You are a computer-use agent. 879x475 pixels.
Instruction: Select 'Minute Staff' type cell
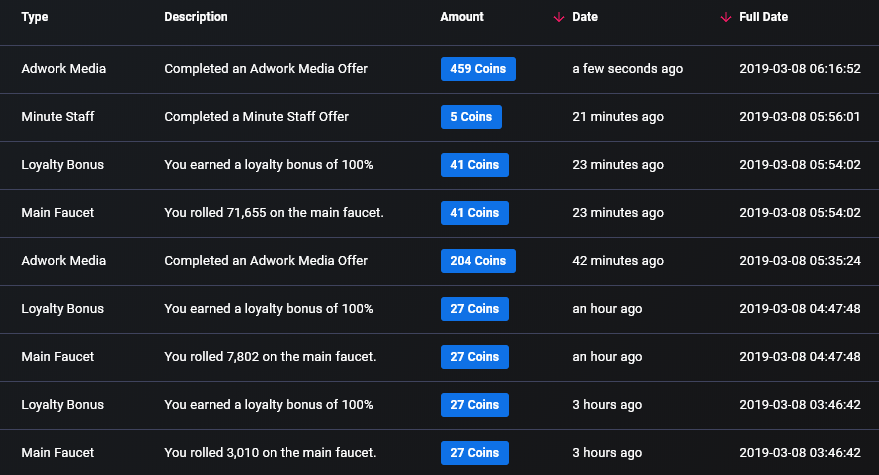[58, 117]
